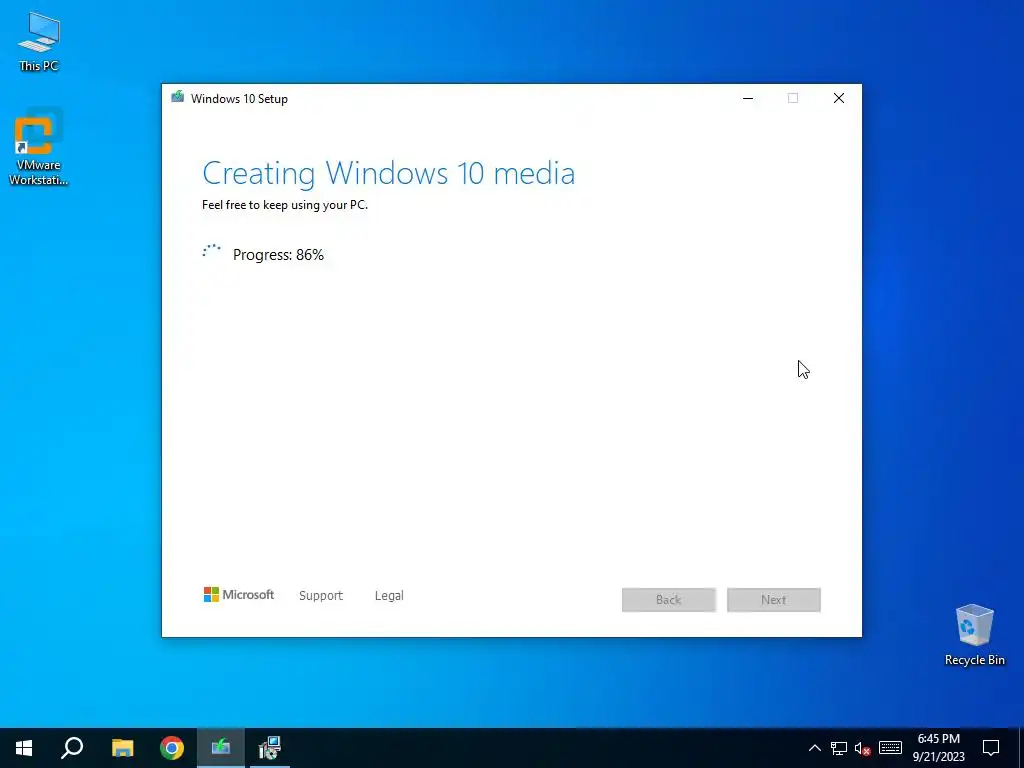Launch Google Chrome from taskbar
The height and width of the screenshot is (768, 1024).
click(172, 748)
